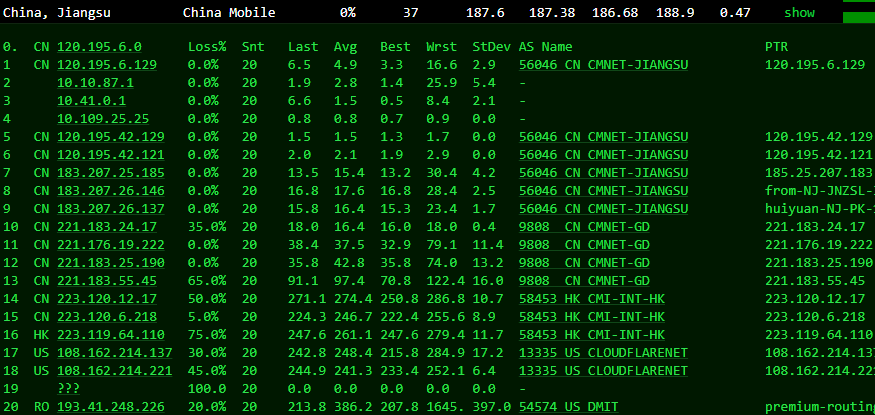Open hop 17 IP link 108.162.214.137

click(x=114, y=353)
